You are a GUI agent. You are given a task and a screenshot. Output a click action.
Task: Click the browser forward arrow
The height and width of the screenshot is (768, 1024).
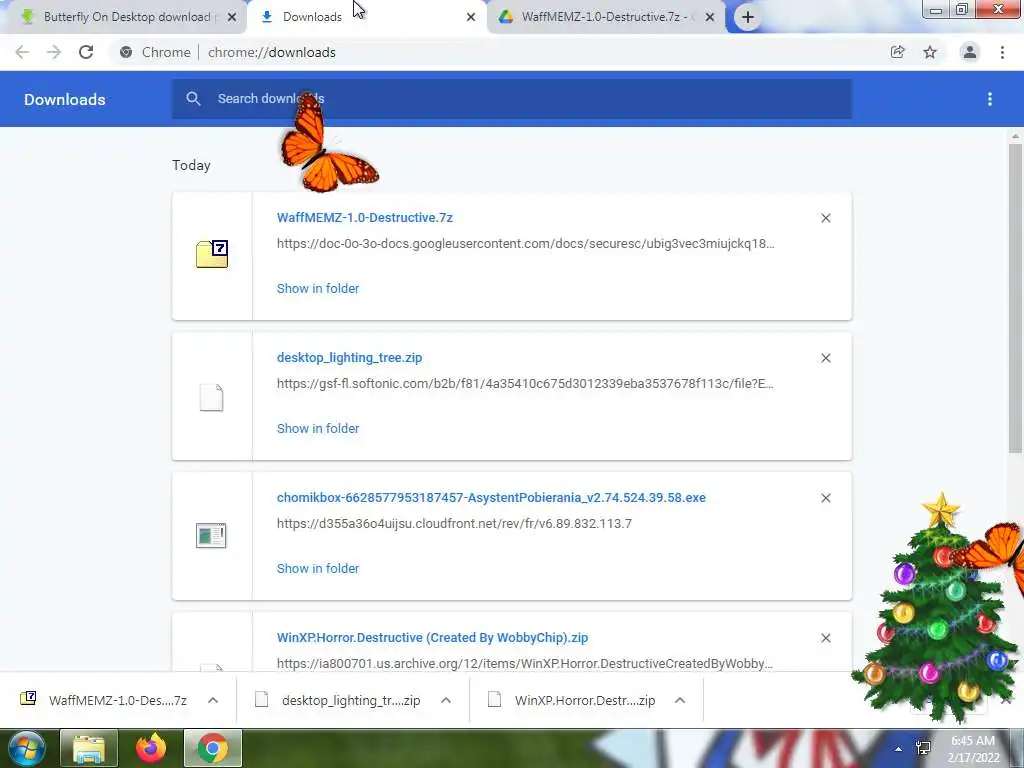click(x=54, y=52)
